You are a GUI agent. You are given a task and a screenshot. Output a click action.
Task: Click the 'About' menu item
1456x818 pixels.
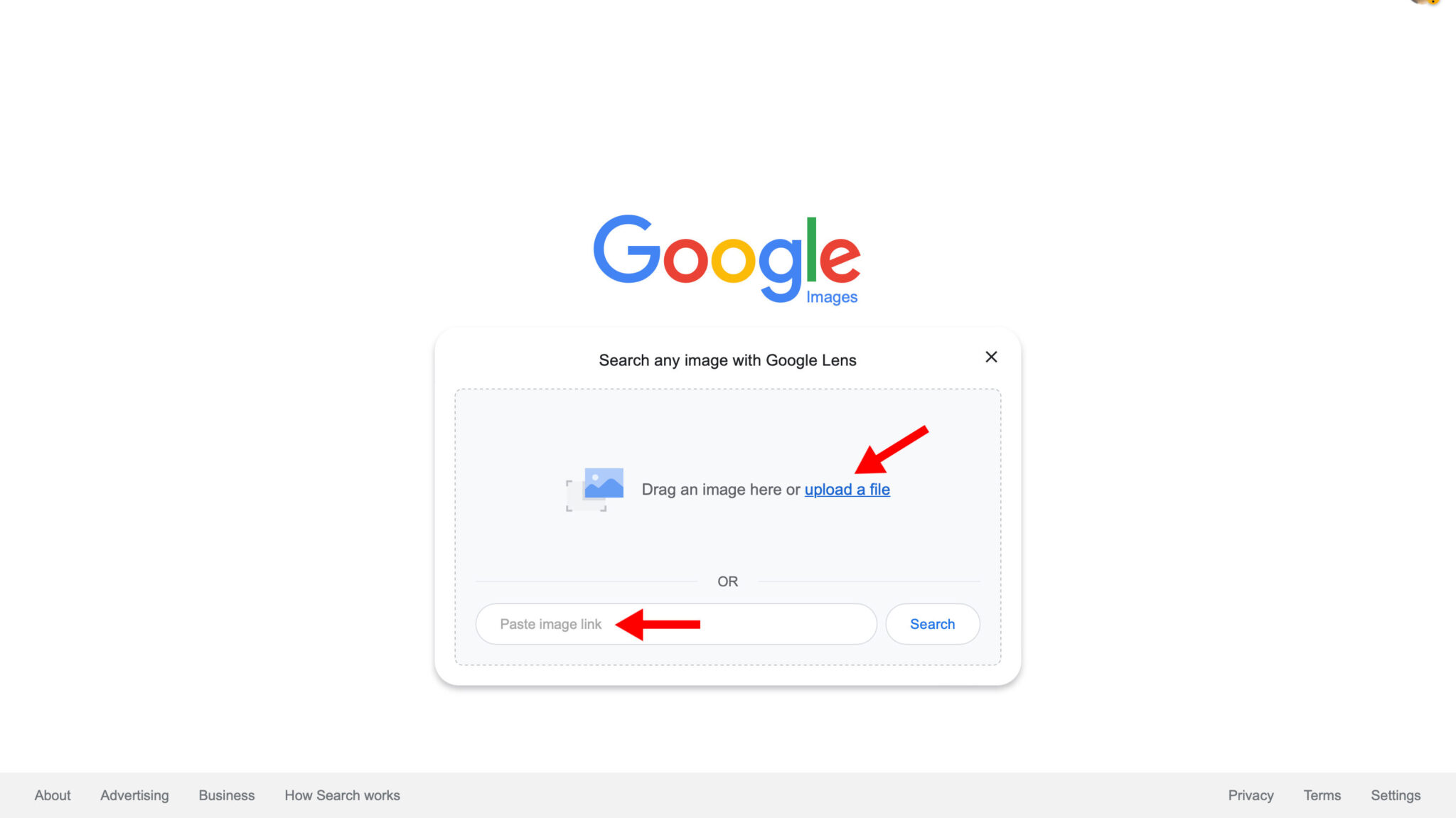(x=52, y=796)
